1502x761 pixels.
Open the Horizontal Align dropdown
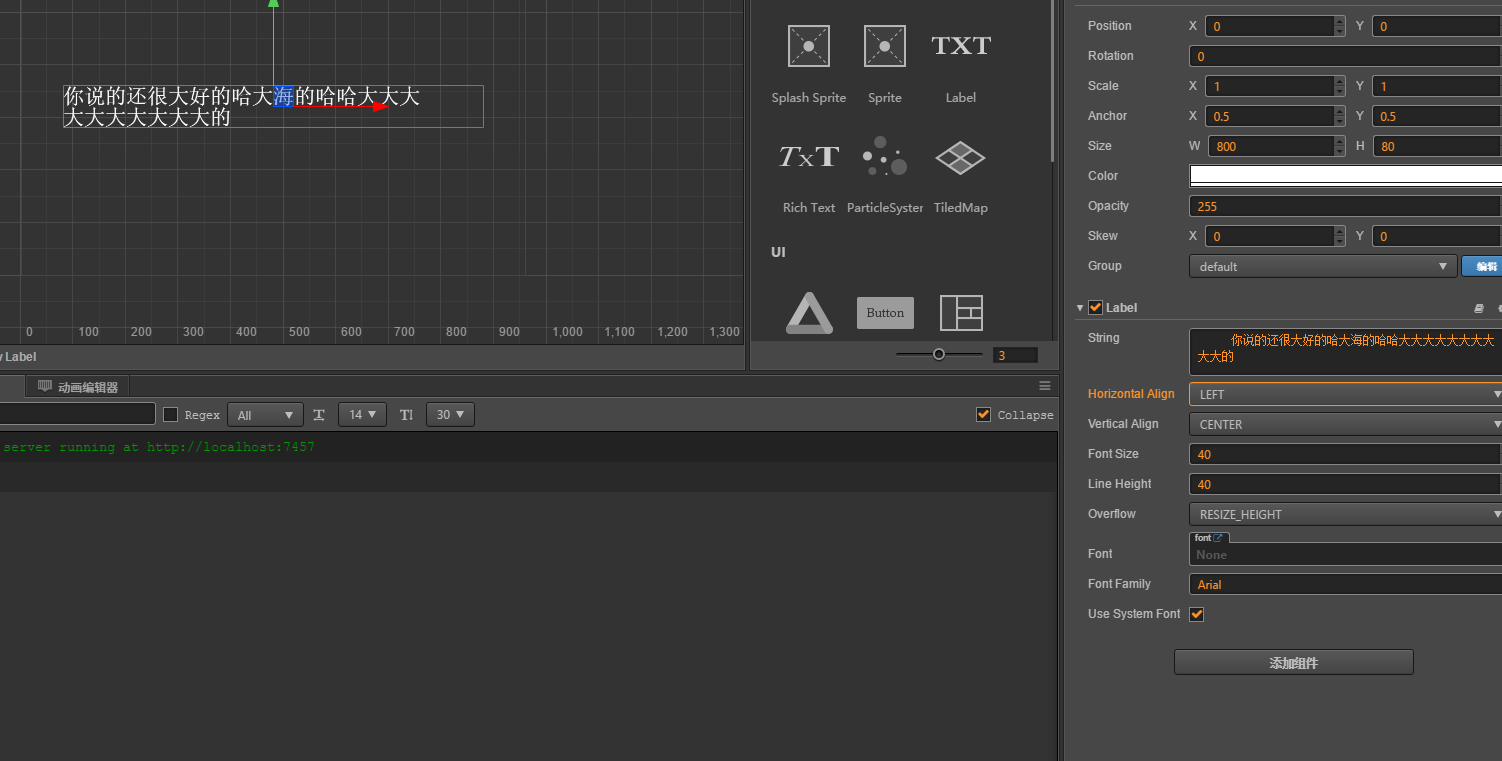pyautogui.click(x=1345, y=394)
